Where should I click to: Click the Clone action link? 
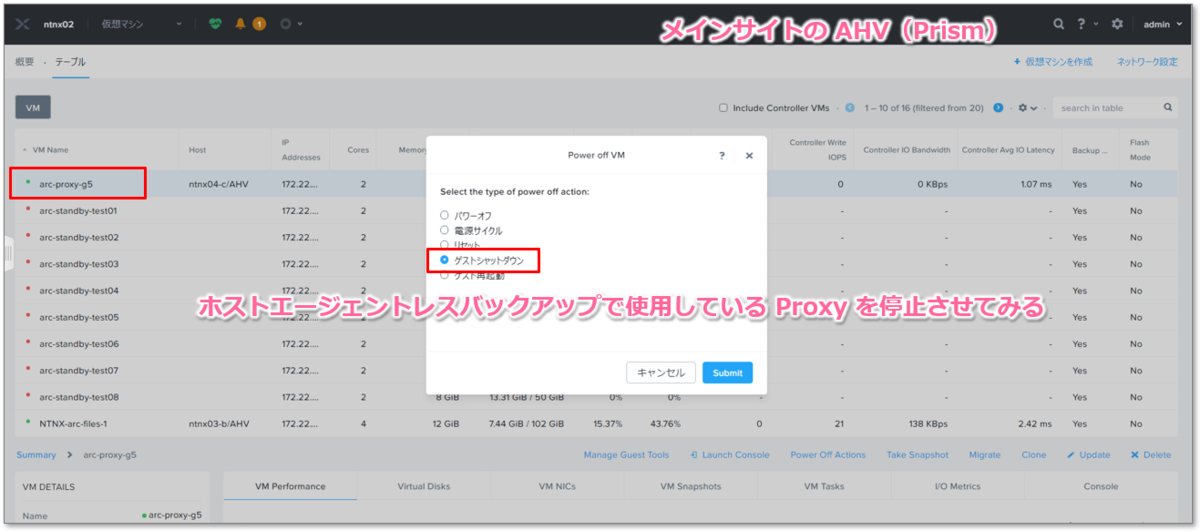(x=1034, y=455)
